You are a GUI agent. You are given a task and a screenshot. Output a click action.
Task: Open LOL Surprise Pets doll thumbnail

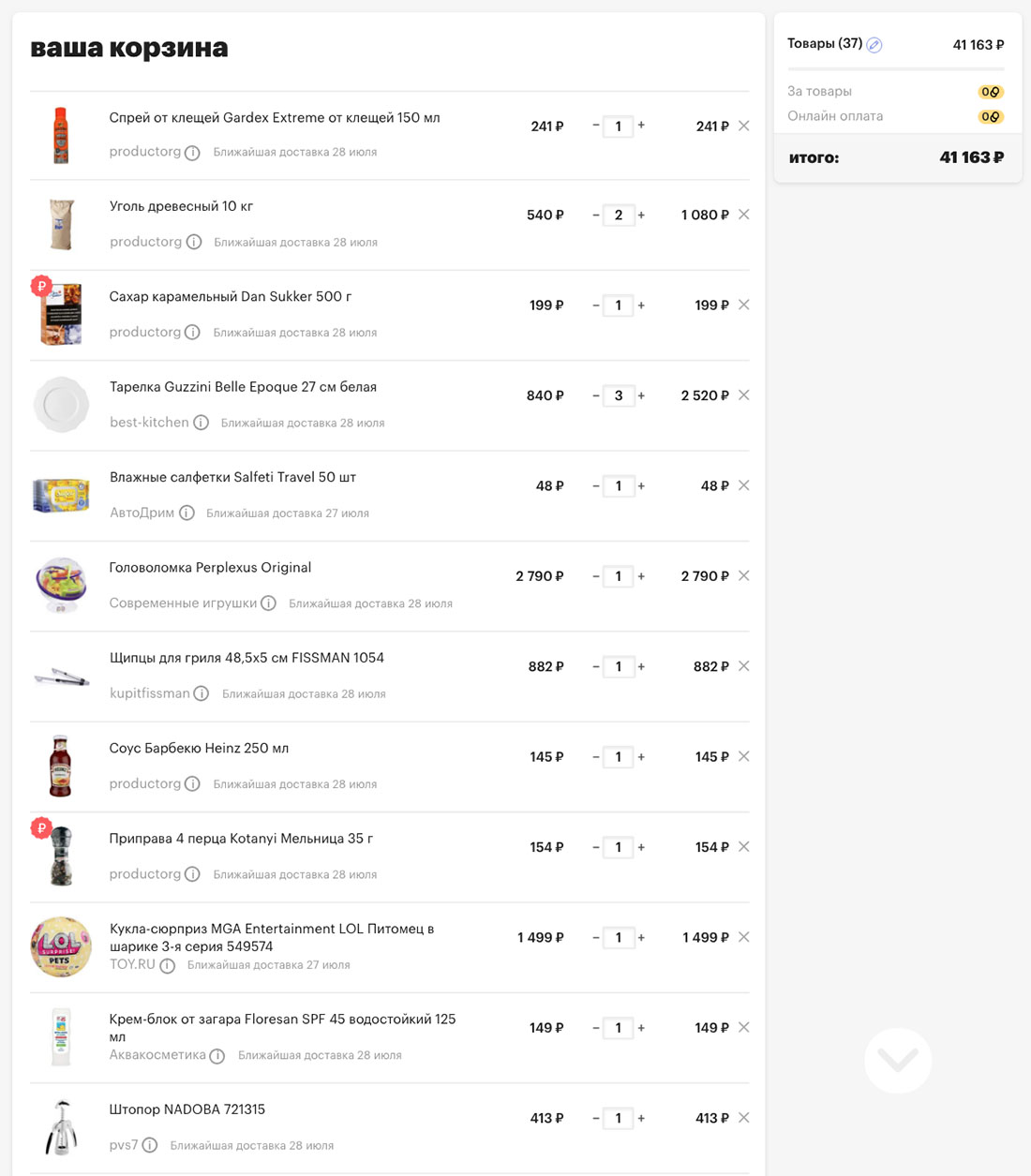tap(61, 947)
